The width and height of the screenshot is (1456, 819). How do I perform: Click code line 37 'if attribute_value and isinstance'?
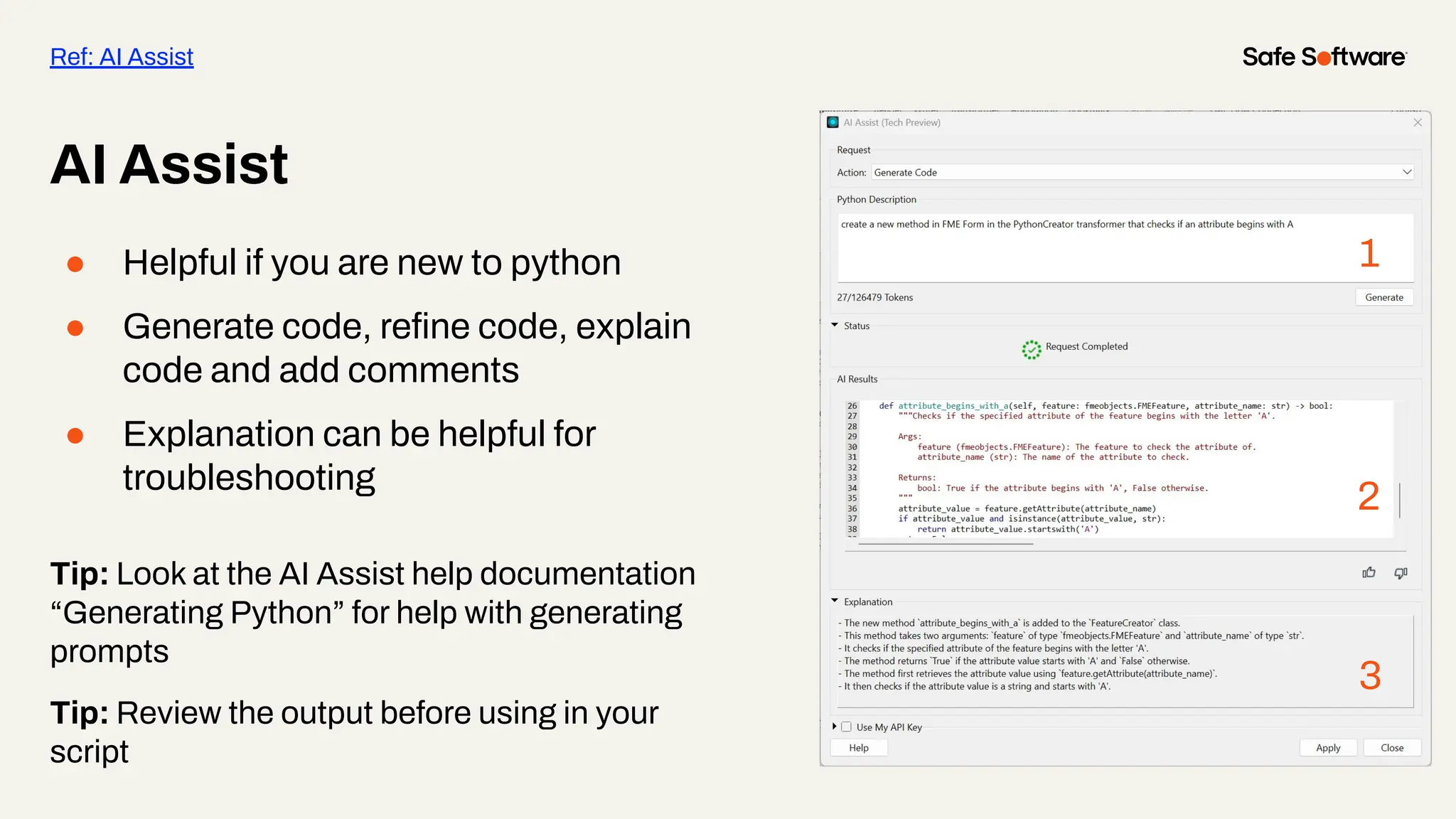click(1032, 519)
